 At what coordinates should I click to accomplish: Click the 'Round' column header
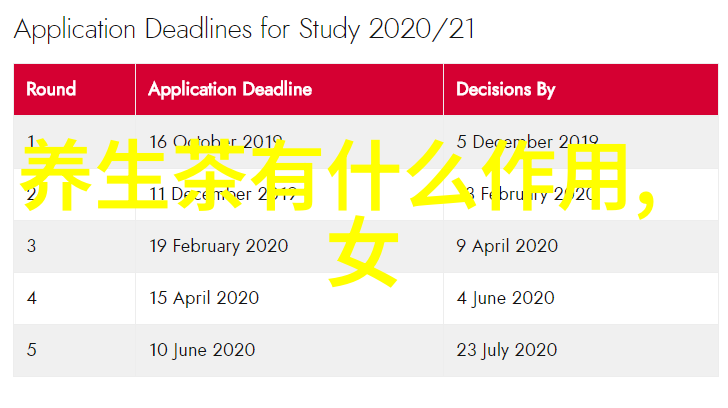click(x=51, y=89)
